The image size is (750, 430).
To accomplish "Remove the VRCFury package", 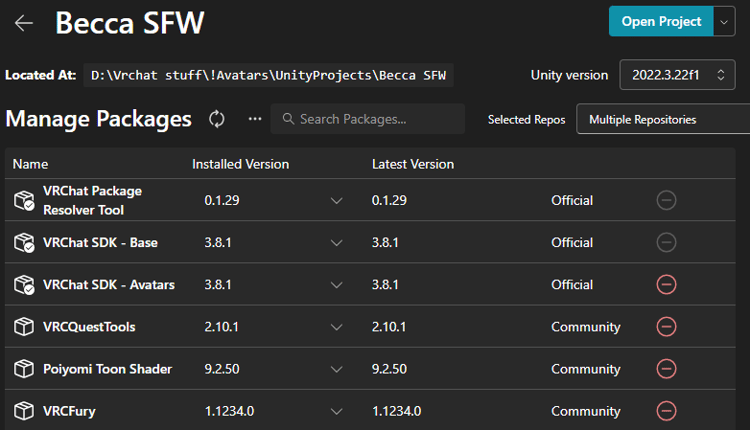I will tap(666, 411).
